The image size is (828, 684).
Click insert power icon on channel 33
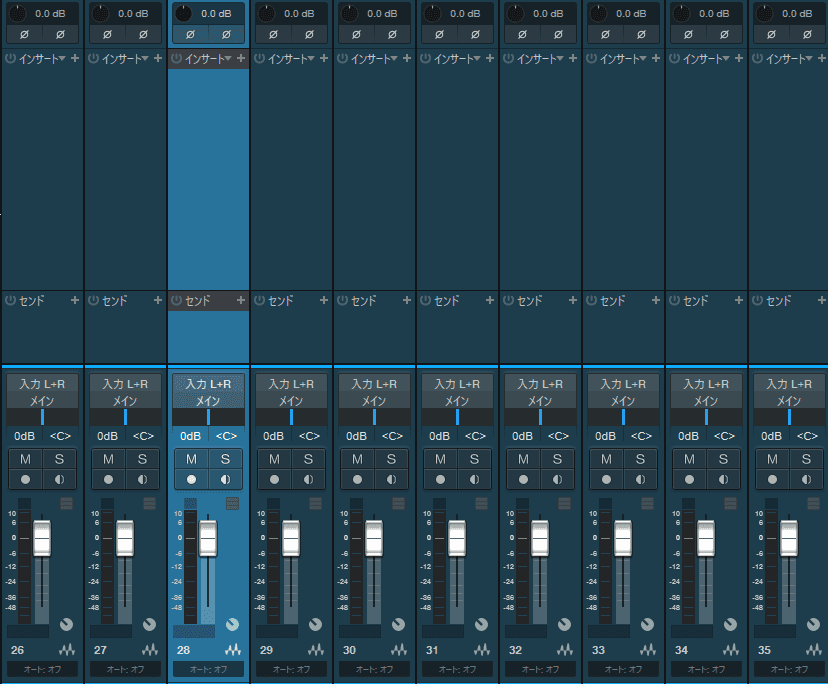591,58
